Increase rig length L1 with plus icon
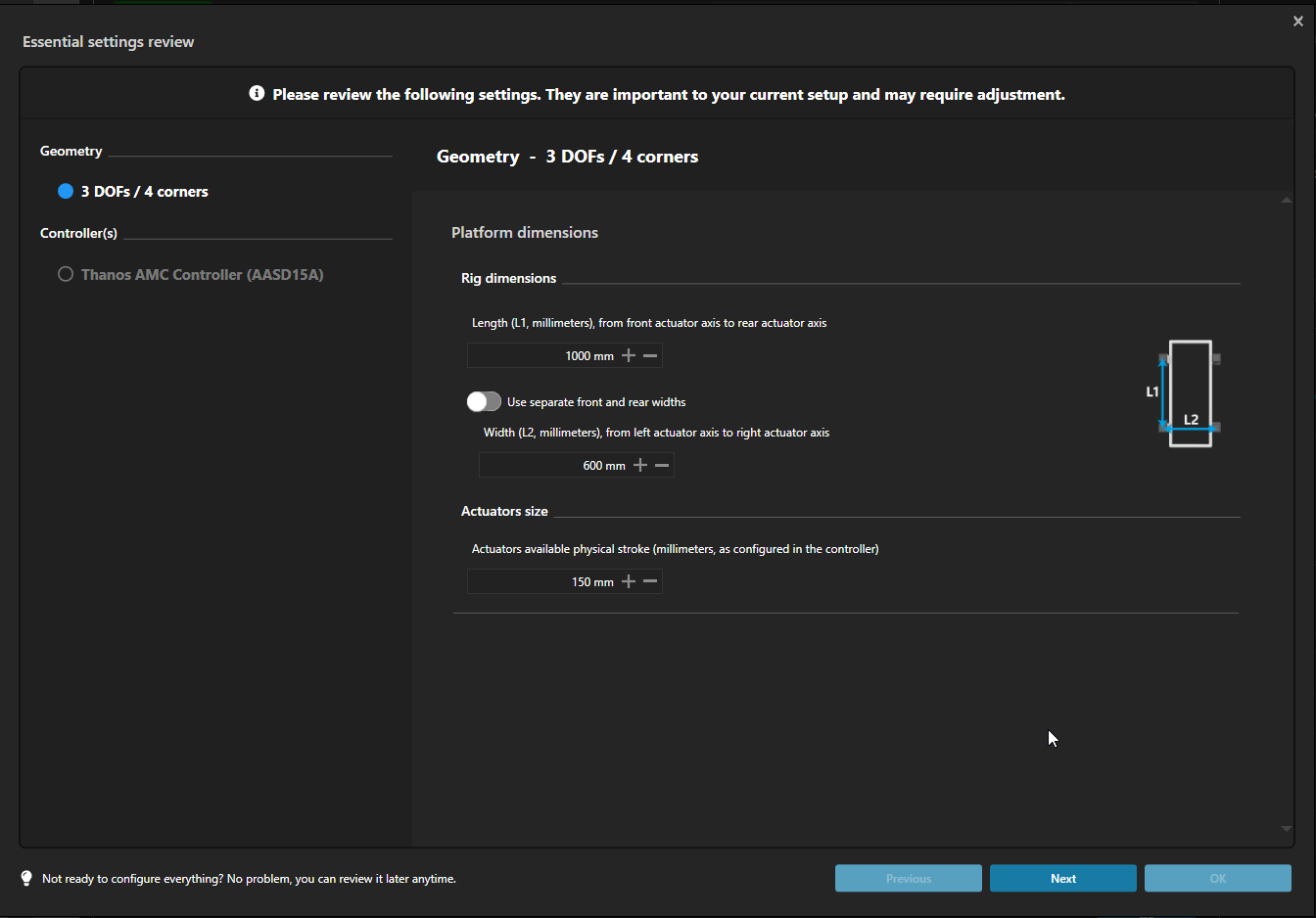 (x=629, y=356)
